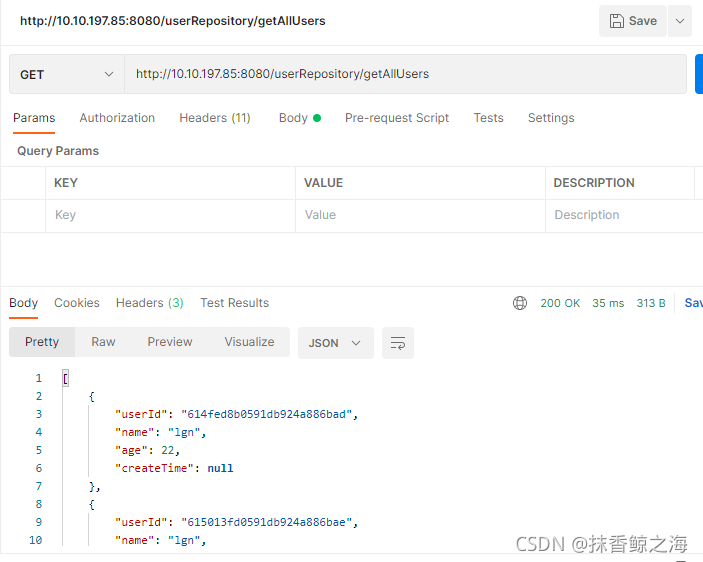
Task: Click the request URL input field
Action: 405,74
